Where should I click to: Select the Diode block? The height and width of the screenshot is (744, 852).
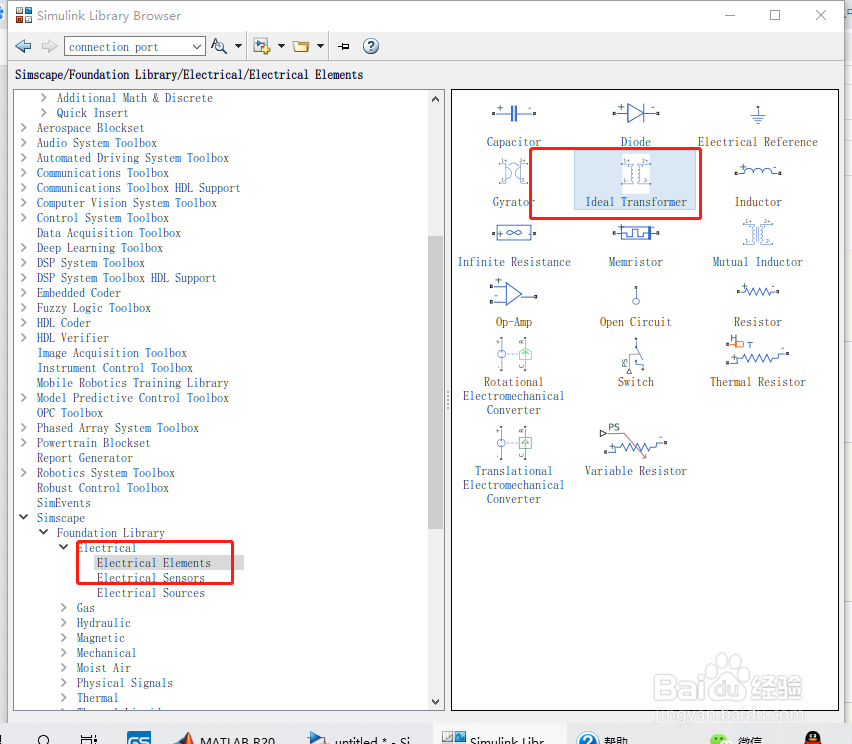(635, 124)
